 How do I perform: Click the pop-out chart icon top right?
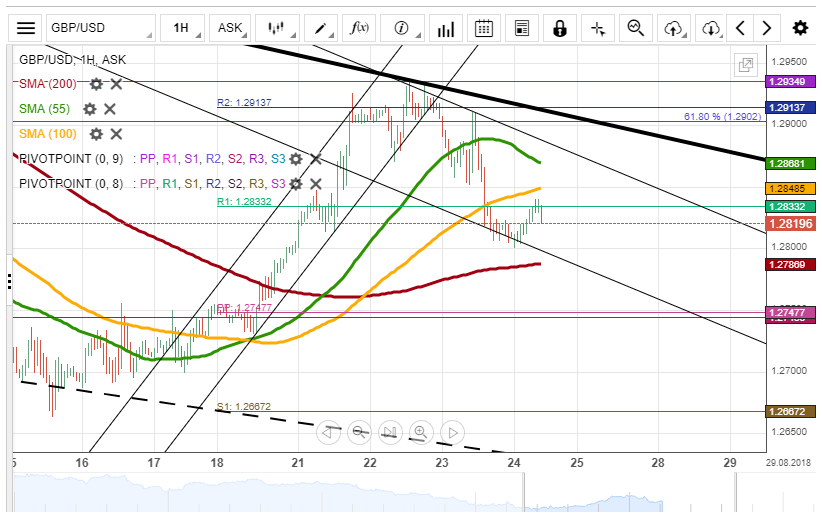[745, 65]
